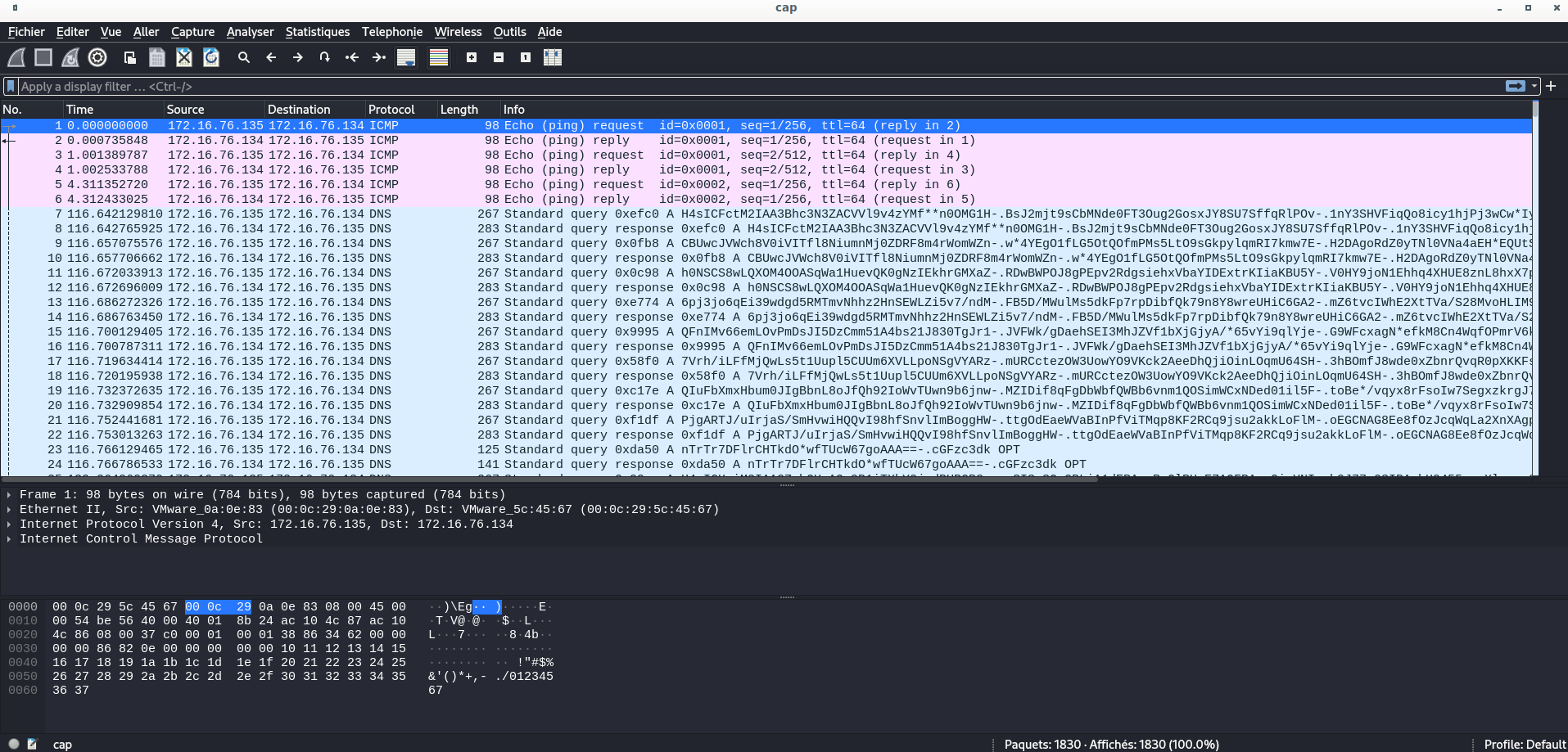Save this capture file

coord(157,57)
